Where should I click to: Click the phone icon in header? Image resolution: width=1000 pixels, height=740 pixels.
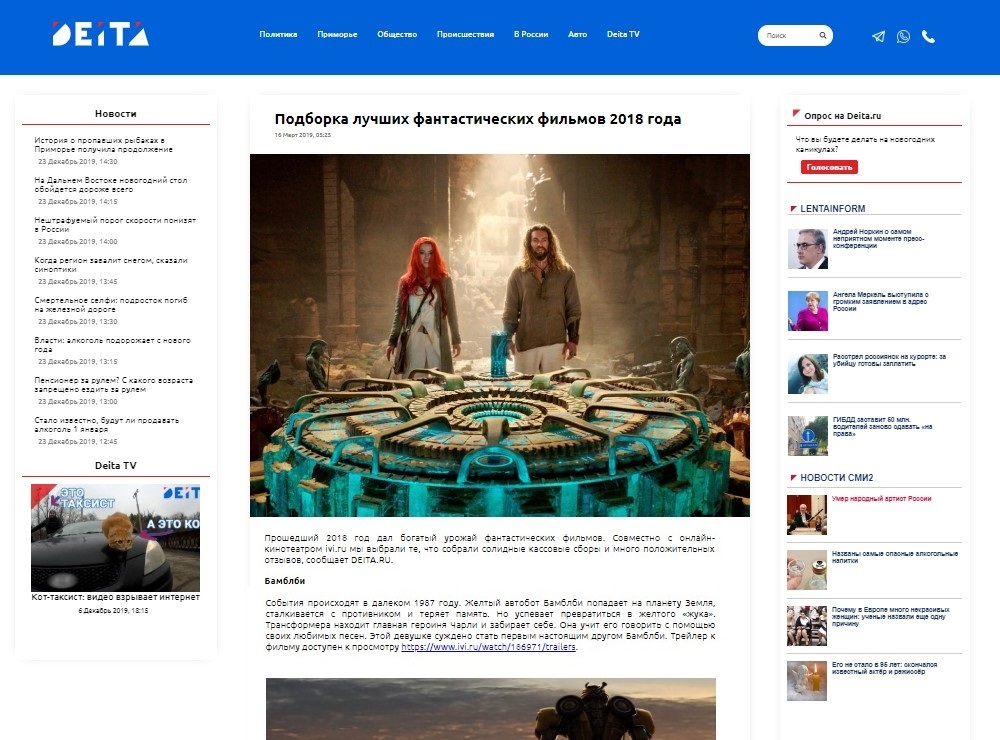[929, 36]
